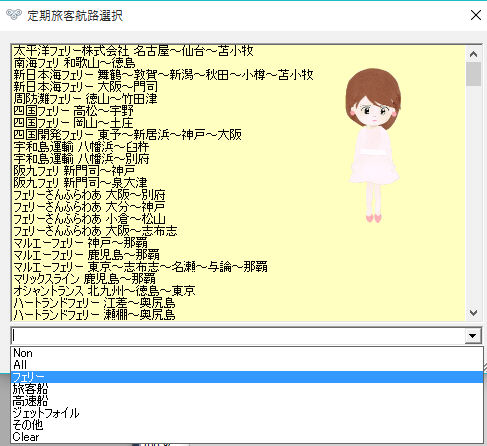Choose Non from the dropdown list
The width and height of the screenshot is (487, 446).
pos(247,353)
